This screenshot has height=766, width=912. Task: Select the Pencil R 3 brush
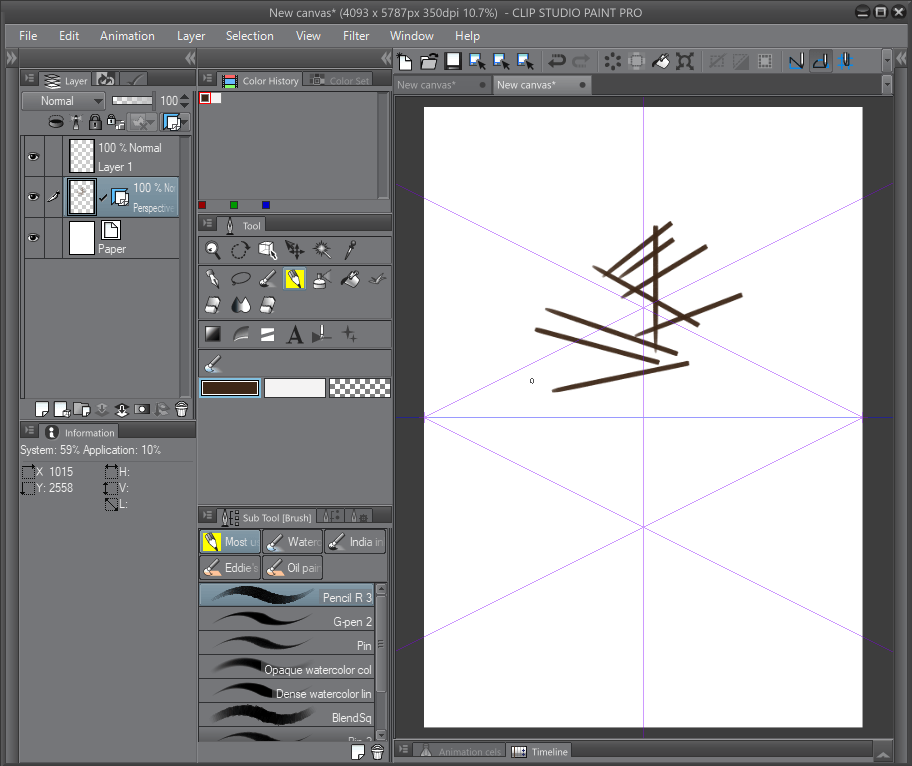[x=286, y=597]
